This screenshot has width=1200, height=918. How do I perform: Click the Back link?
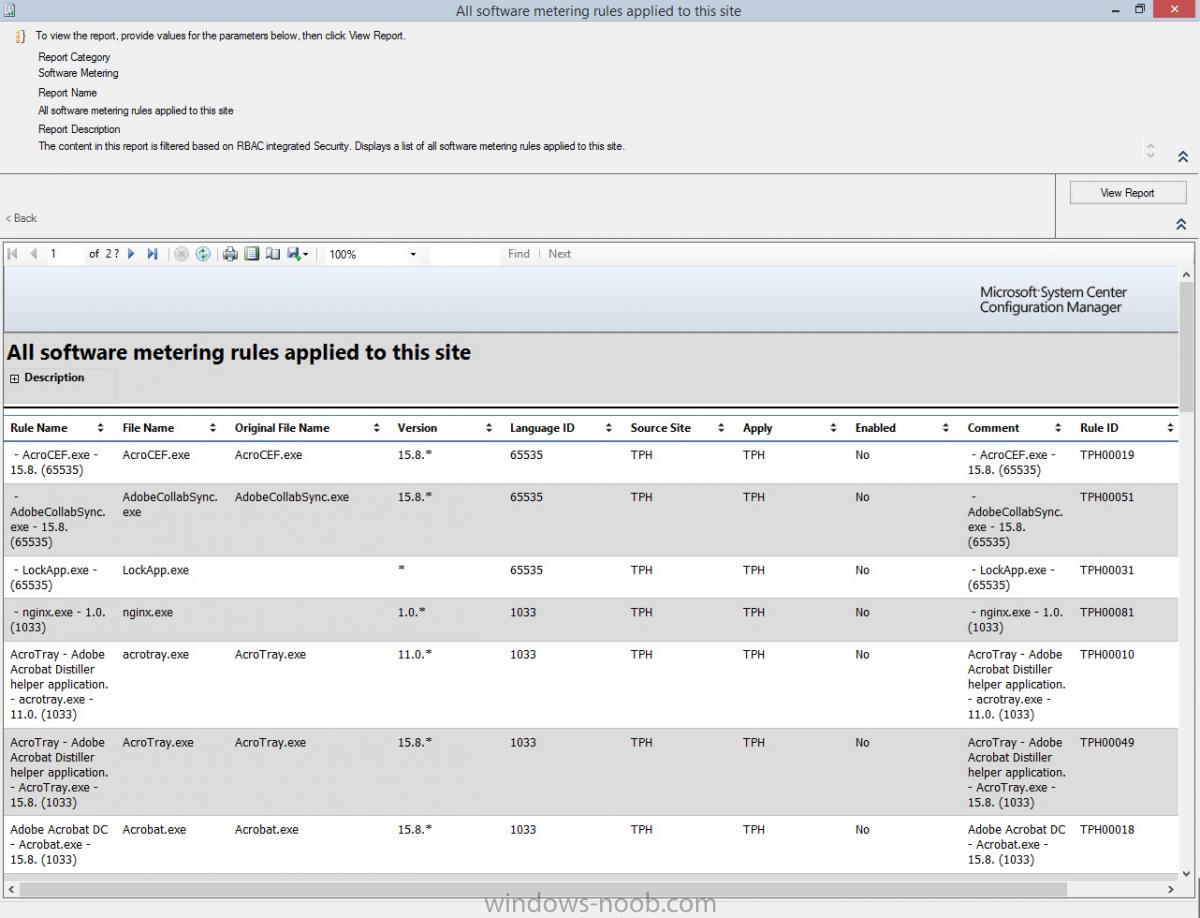pos(22,218)
